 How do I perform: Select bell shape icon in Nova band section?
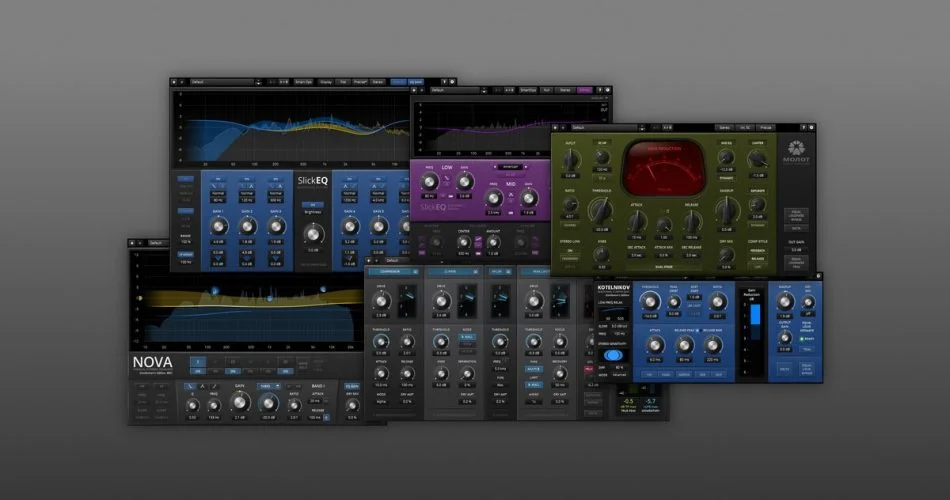pos(202,386)
